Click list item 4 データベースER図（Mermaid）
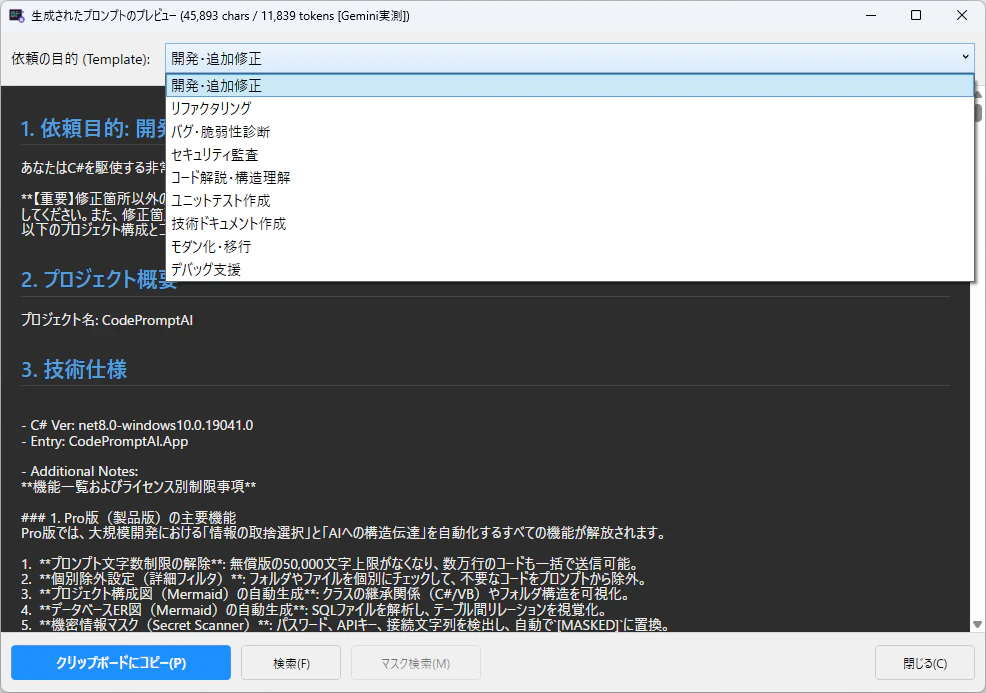This screenshot has height=693, width=986. 314,610
